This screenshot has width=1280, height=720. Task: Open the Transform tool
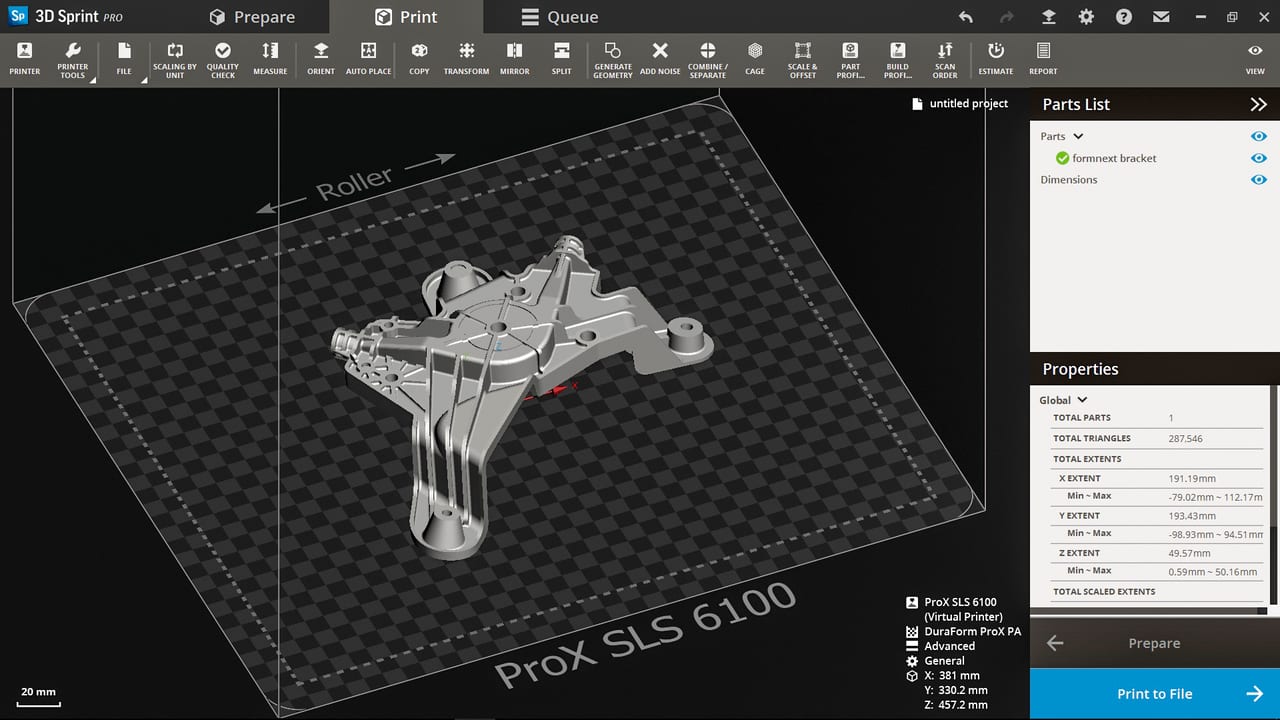(466, 58)
